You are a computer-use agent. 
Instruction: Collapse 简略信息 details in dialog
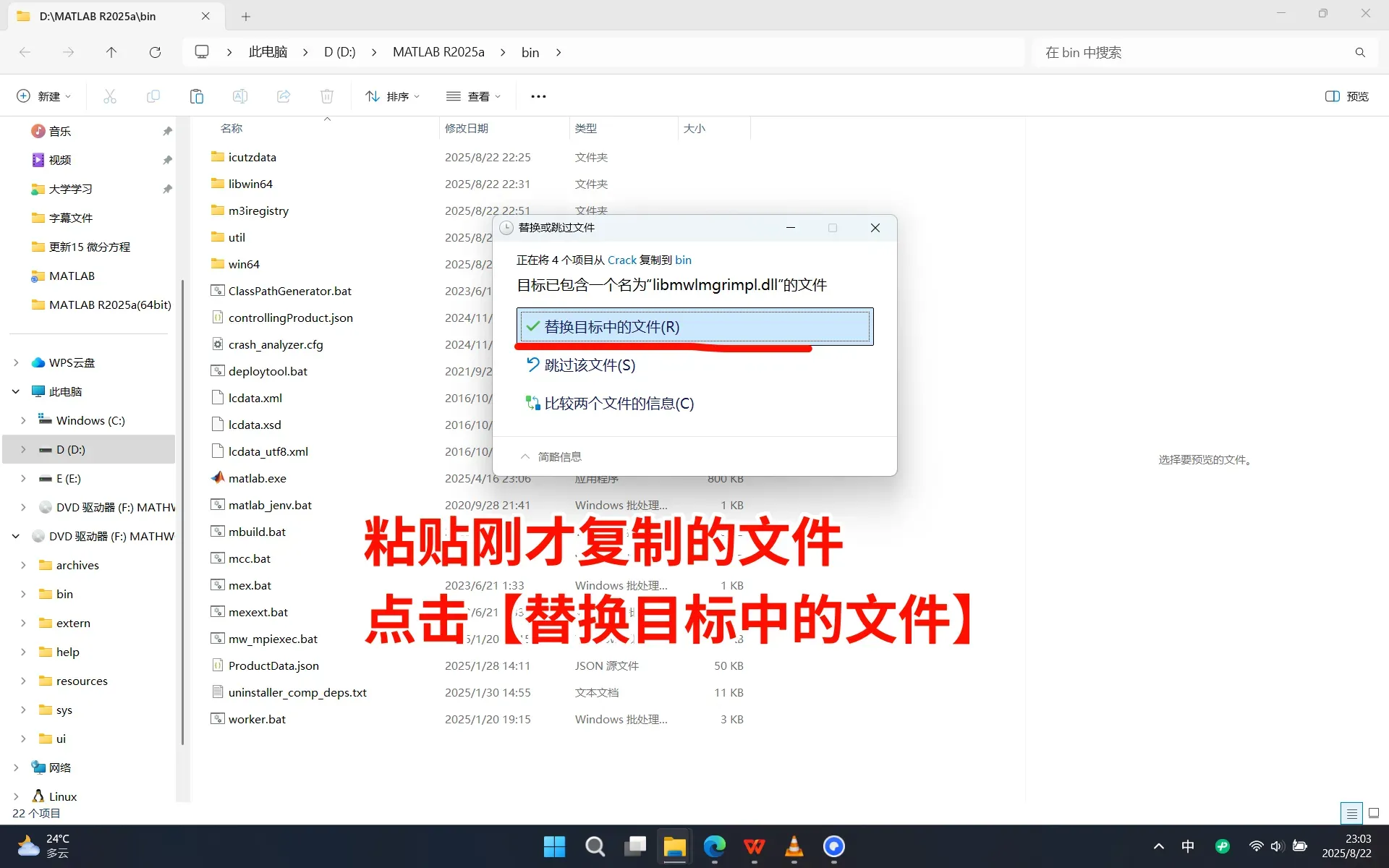click(x=551, y=456)
